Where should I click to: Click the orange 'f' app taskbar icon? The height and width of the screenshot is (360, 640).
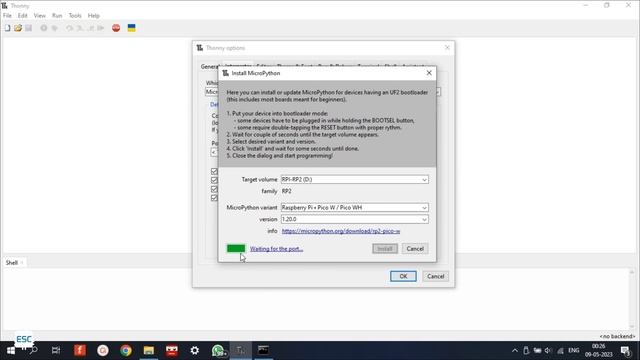[80, 351]
